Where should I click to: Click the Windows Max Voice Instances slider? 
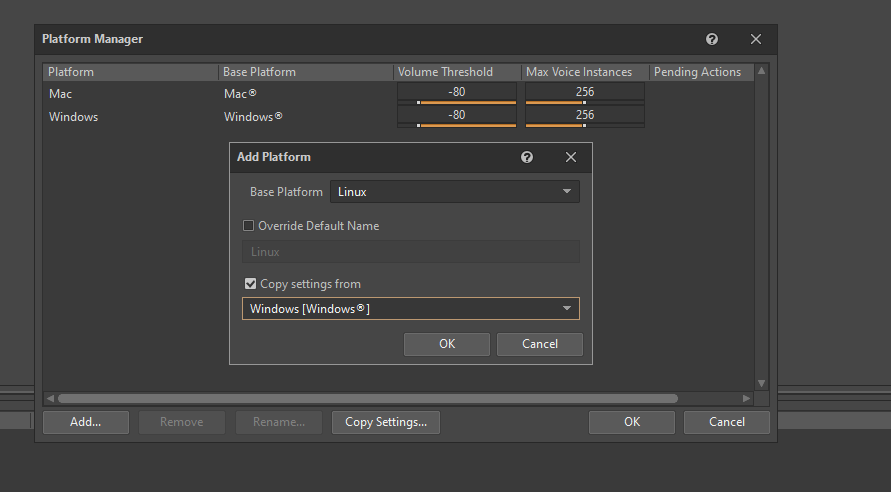click(x=585, y=125)
